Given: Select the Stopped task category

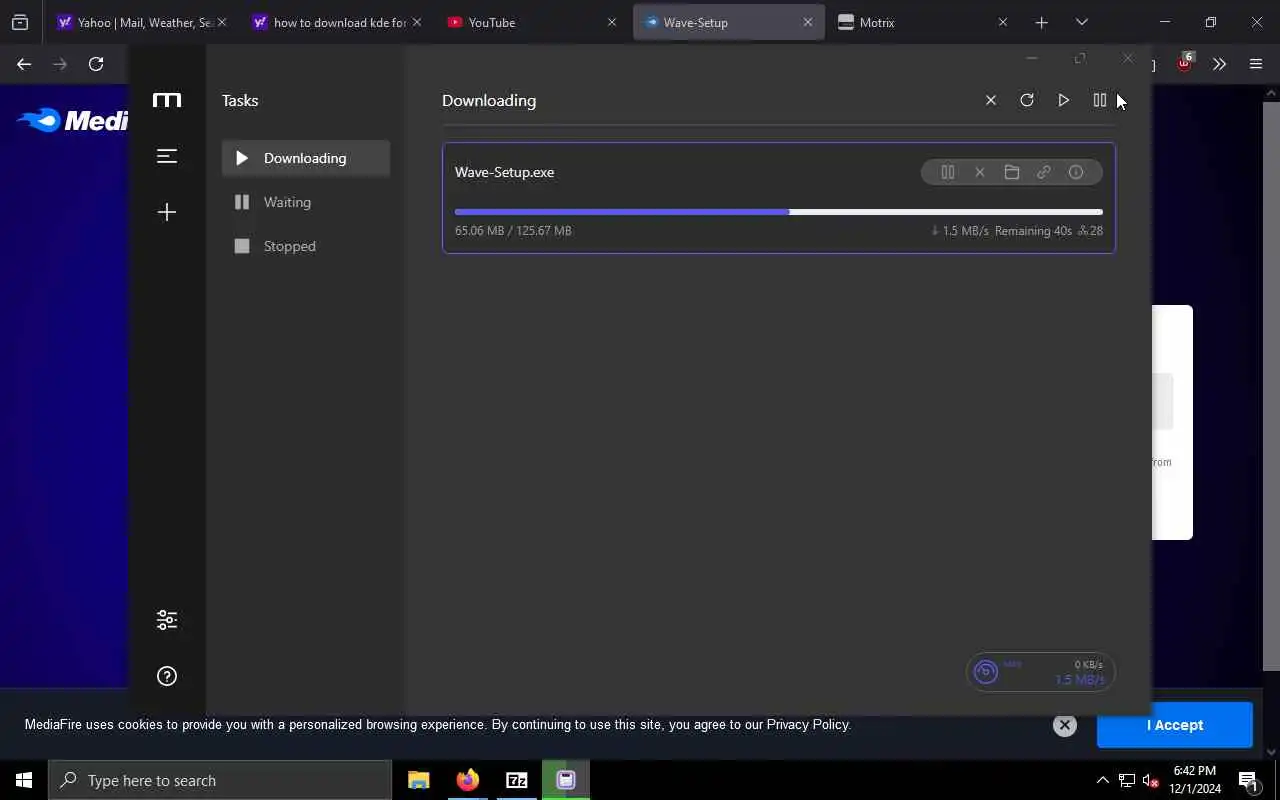Looking at the screenshot, I should 306,246.
